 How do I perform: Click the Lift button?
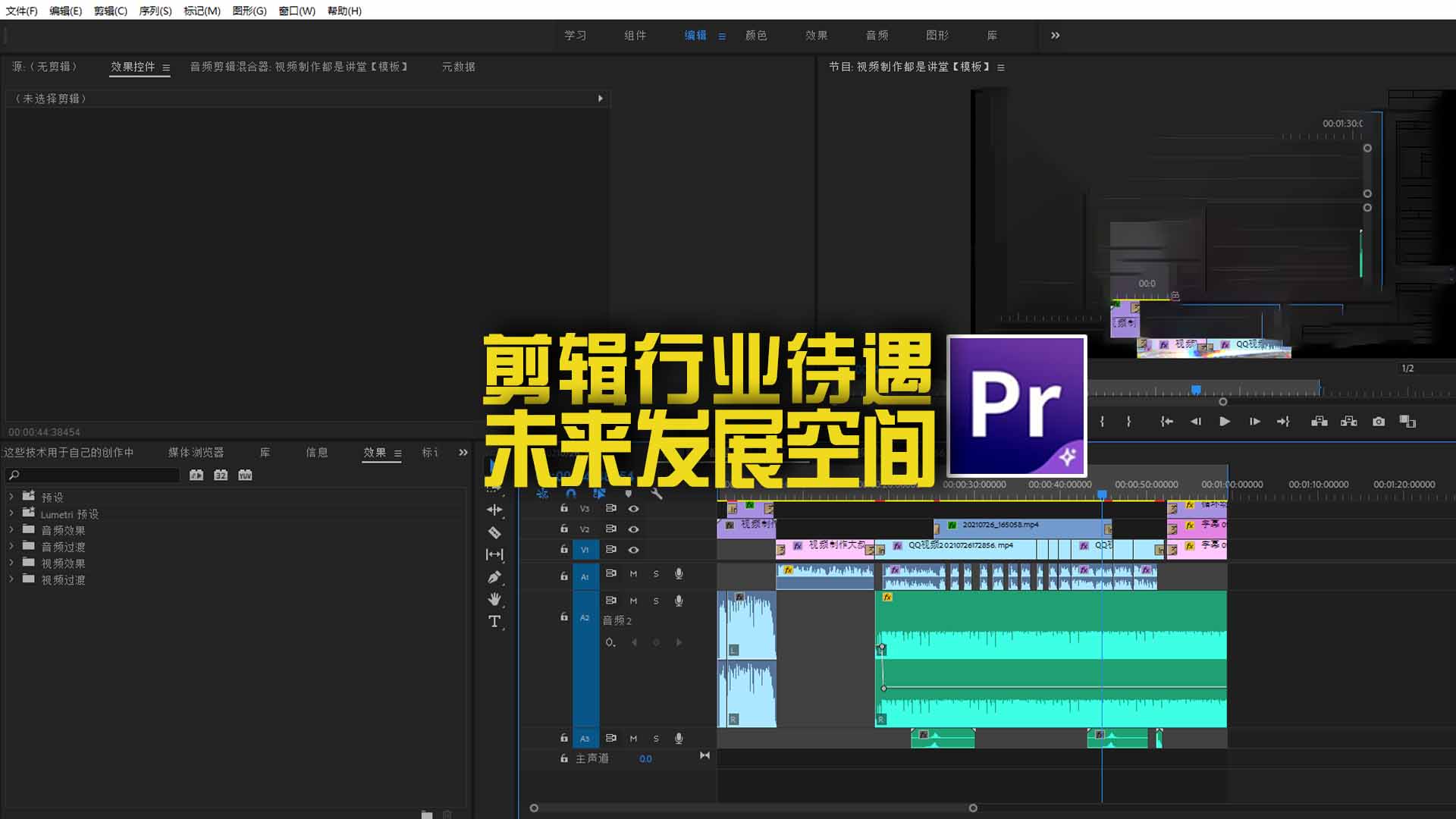click(x=1319, y=422)
